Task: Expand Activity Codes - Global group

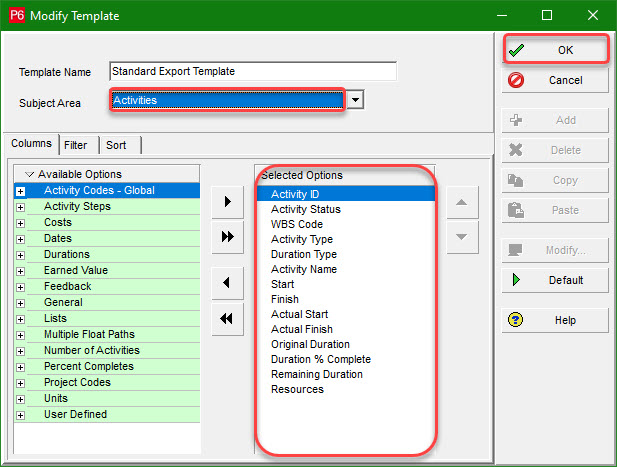Action: tap(20, 191)
